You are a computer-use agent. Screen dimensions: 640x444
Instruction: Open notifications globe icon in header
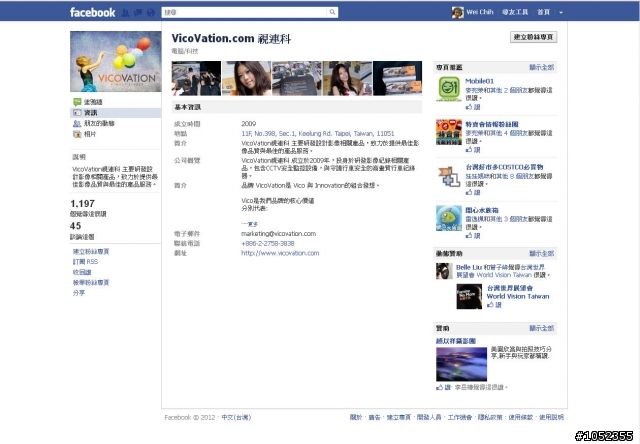(151, 13)
